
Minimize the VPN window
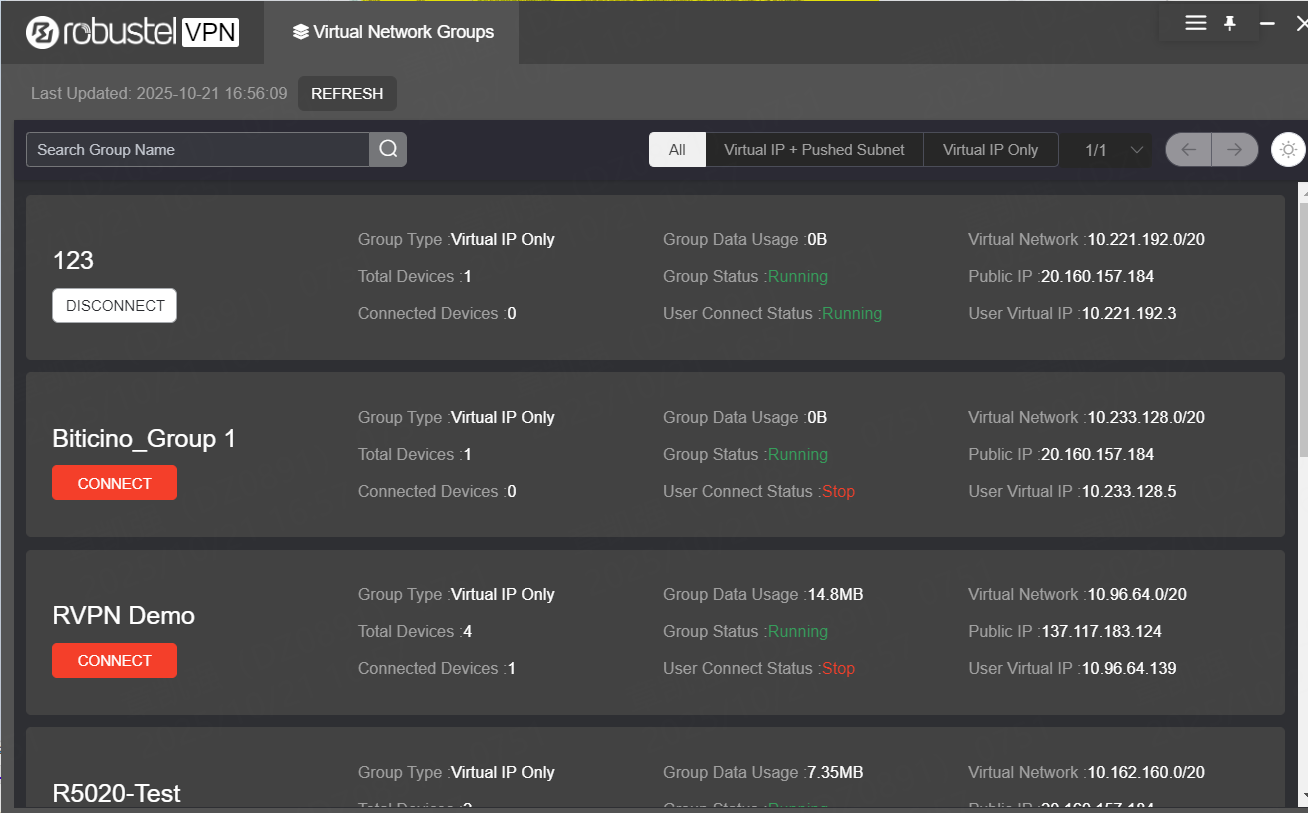point(1267,23)
